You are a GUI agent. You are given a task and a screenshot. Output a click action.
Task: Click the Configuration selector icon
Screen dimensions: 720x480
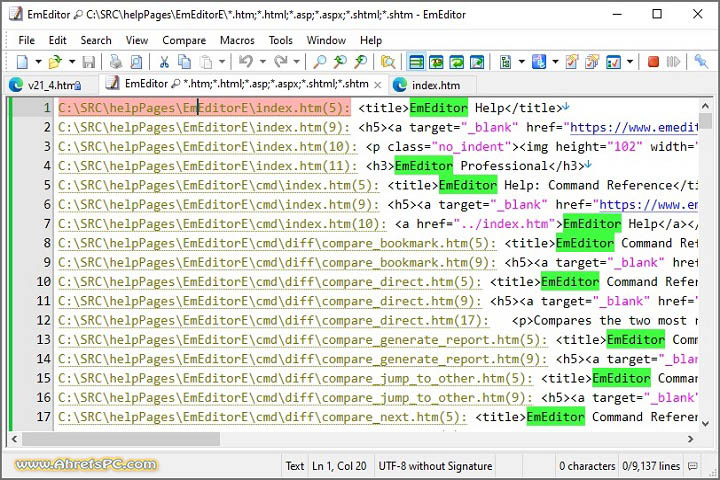click(506, 62)
